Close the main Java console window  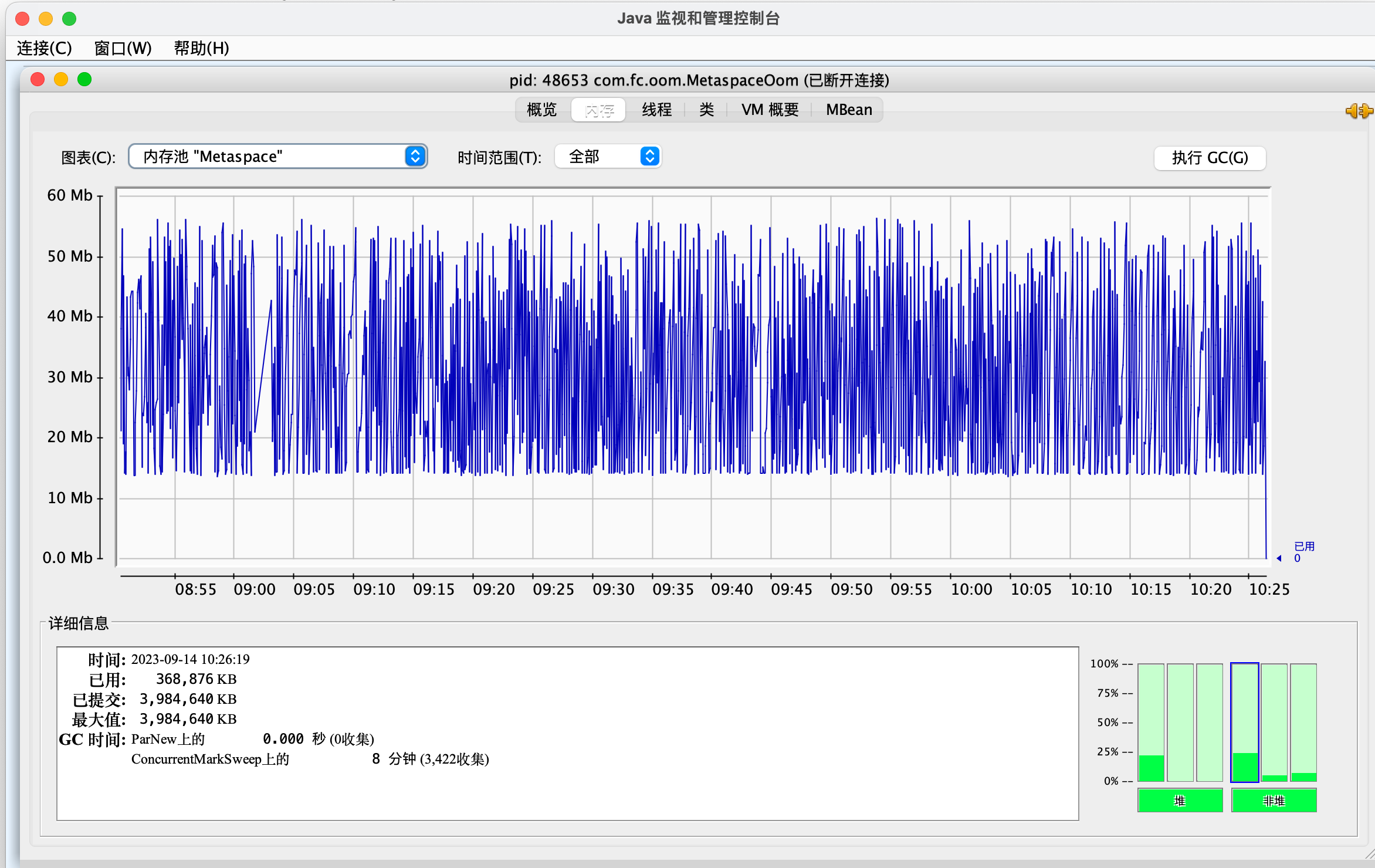[x=22, y=19]
